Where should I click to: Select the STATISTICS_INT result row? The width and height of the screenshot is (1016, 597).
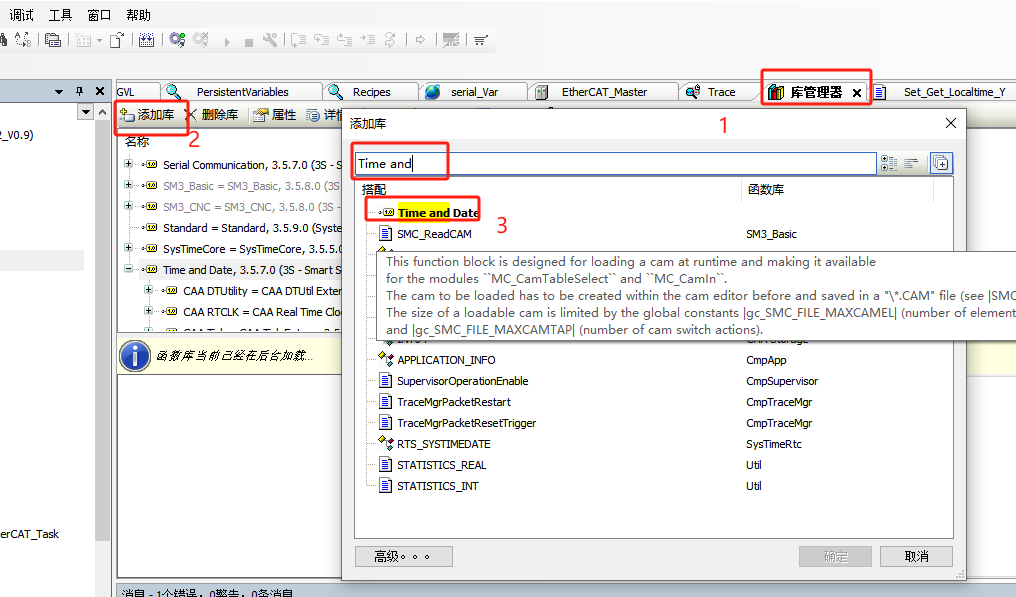437,486
